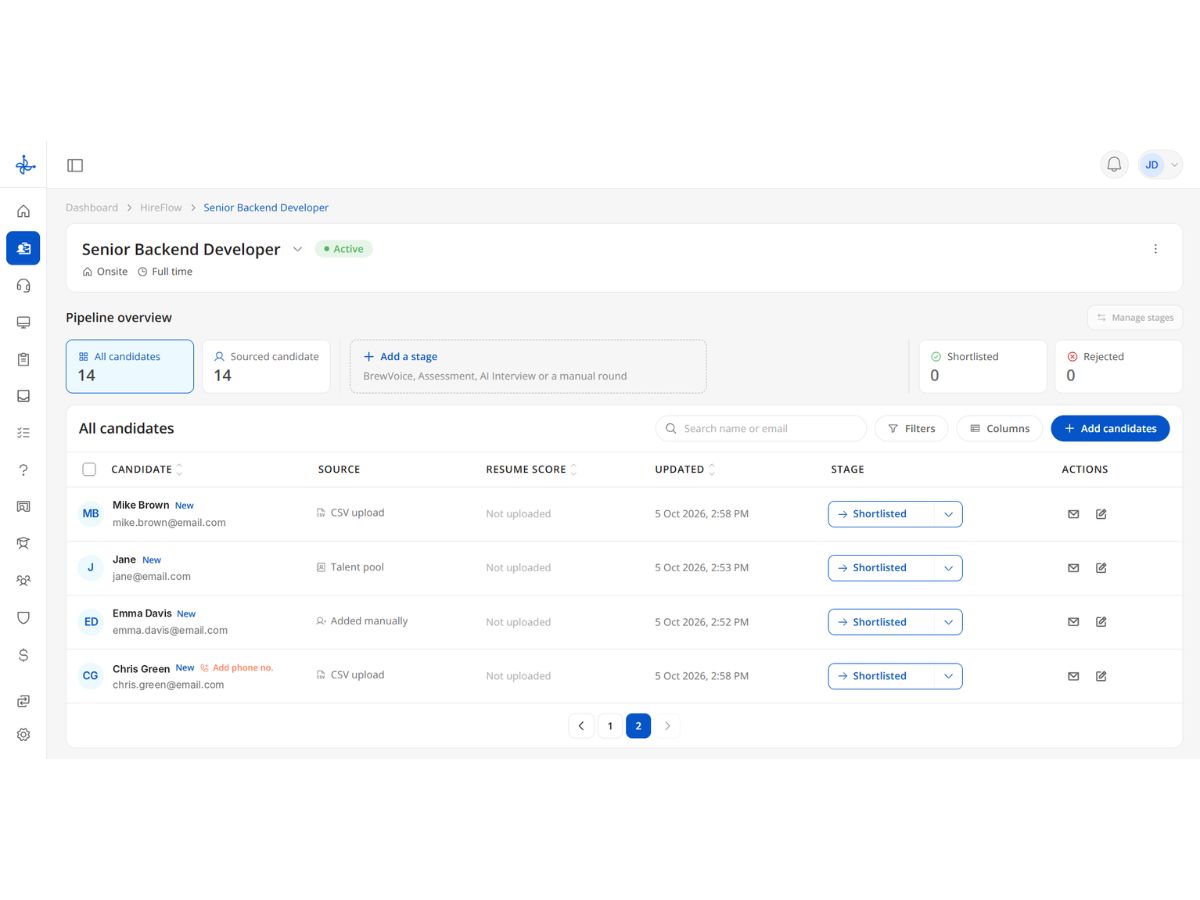Go to the HireFlow breadcrumb

click(x=160, y=208)
